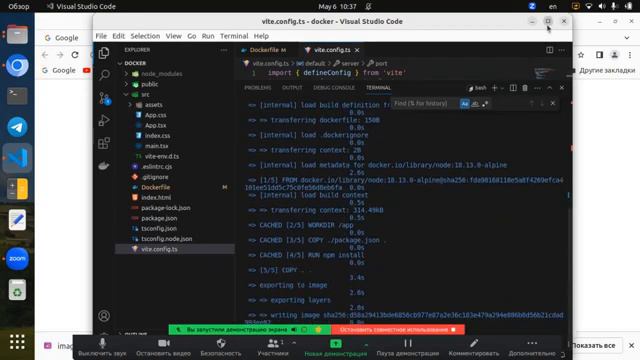Reload the page in the Chrome window
This screenshot has width=640, height=360.
(x=75, y=55)
